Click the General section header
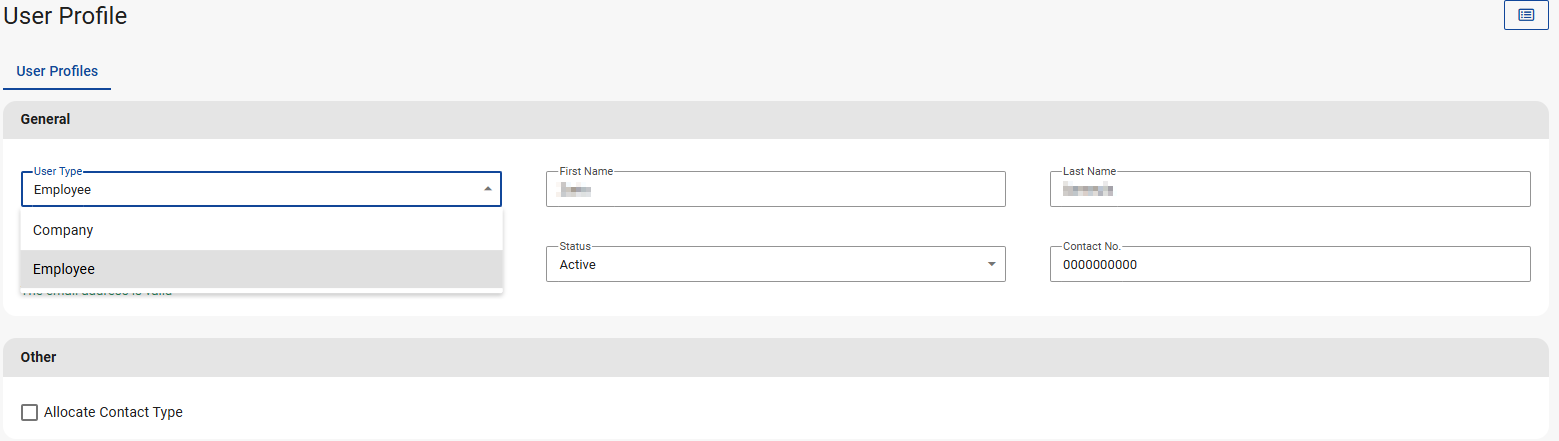 point(46,119)
